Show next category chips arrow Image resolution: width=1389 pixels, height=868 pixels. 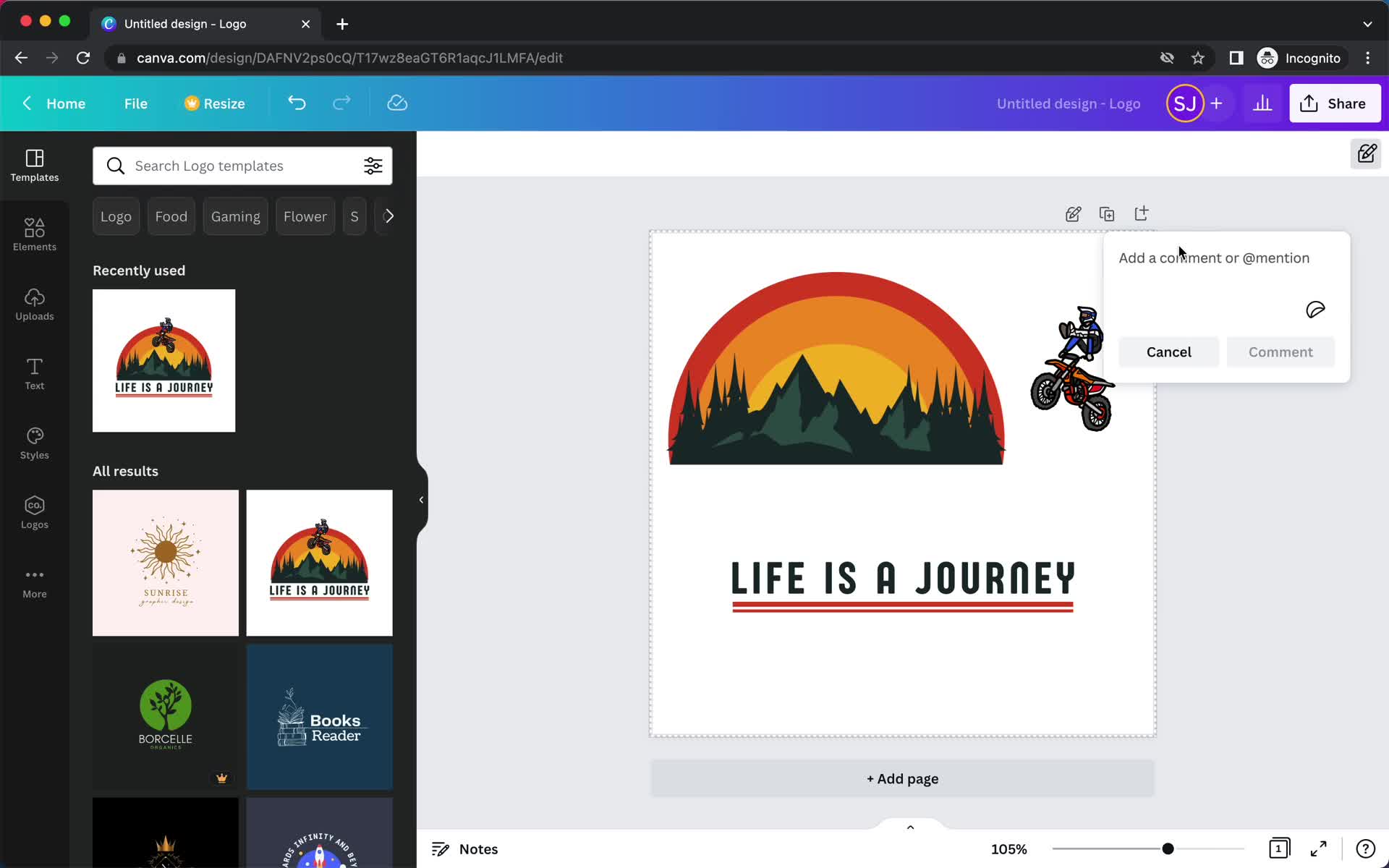[x=388, y=216]
